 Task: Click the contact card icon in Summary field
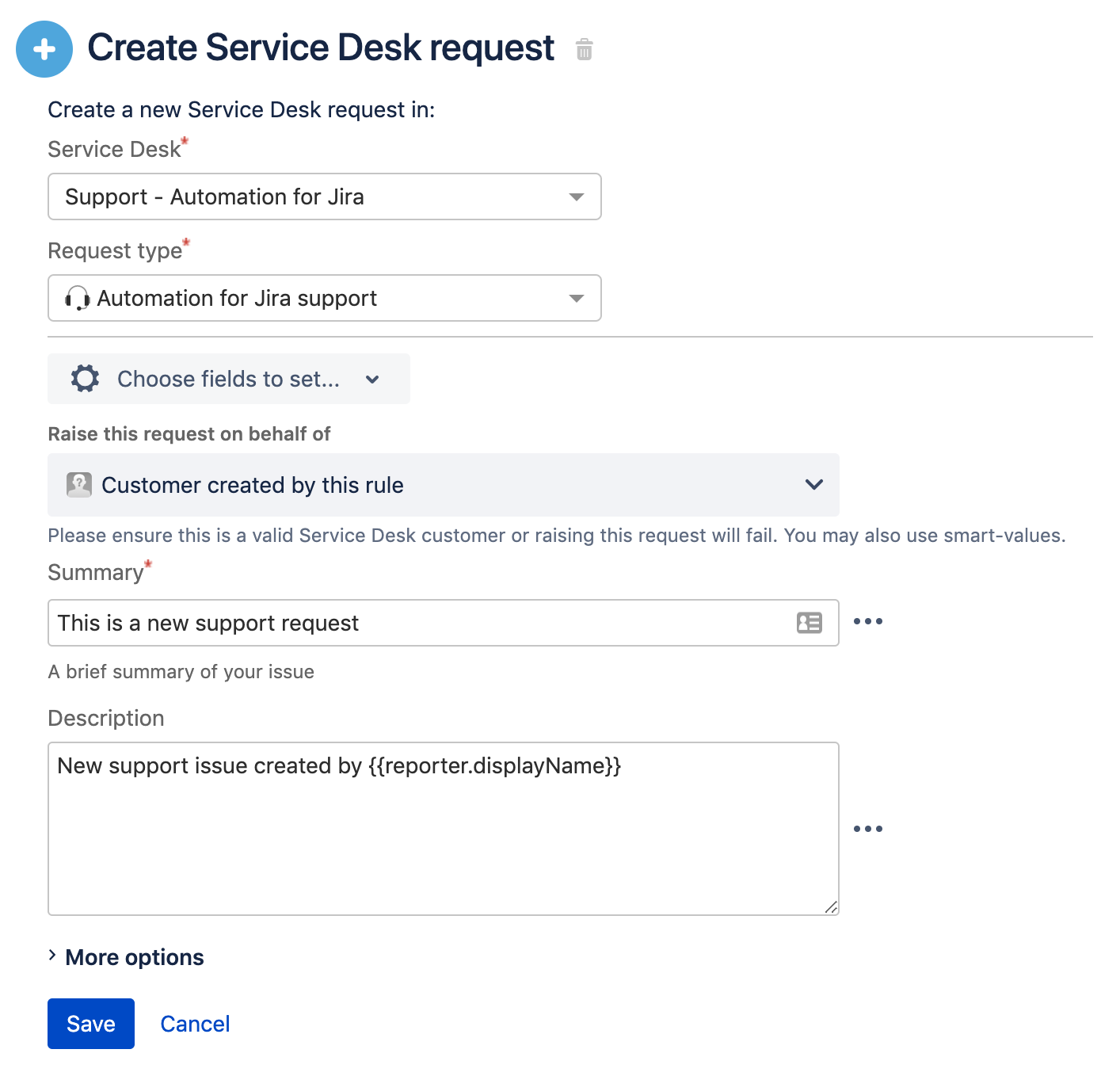tap(809, 623)
